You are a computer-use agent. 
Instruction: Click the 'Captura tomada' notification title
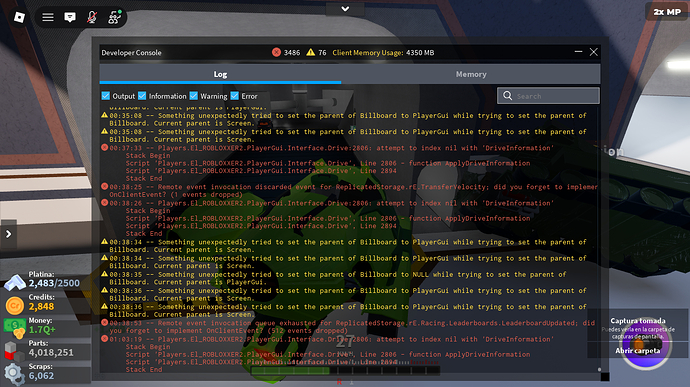638,321
